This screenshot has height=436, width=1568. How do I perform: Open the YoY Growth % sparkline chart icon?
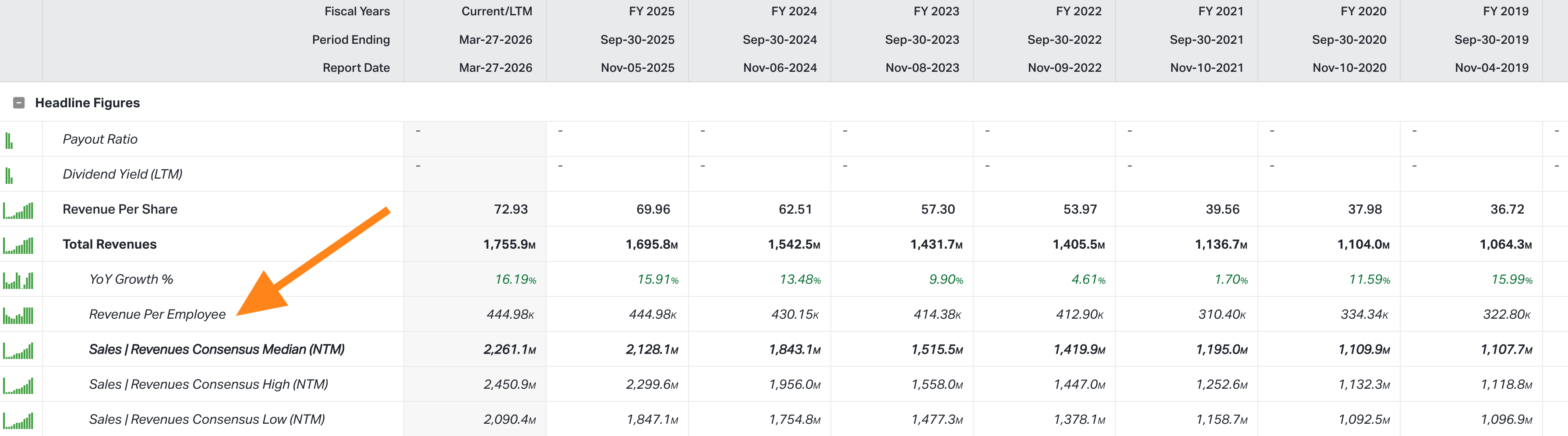tap(18, 280)
